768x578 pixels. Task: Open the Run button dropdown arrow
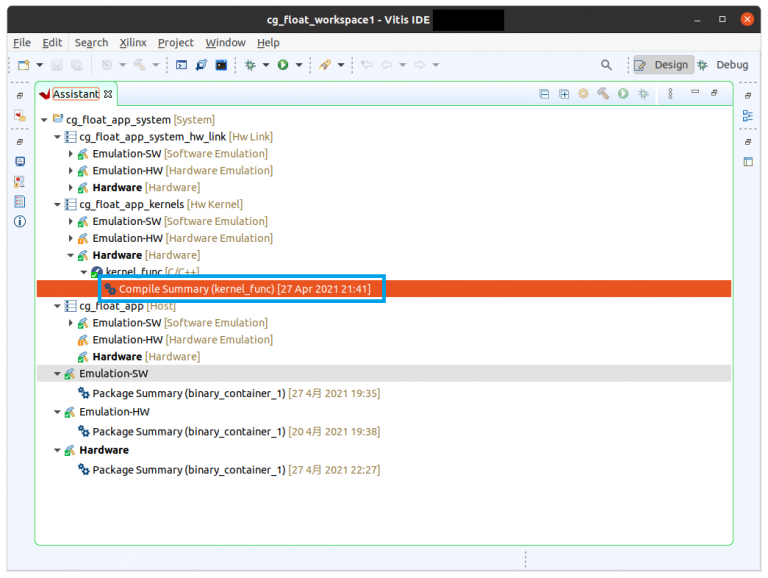(298, 65)
